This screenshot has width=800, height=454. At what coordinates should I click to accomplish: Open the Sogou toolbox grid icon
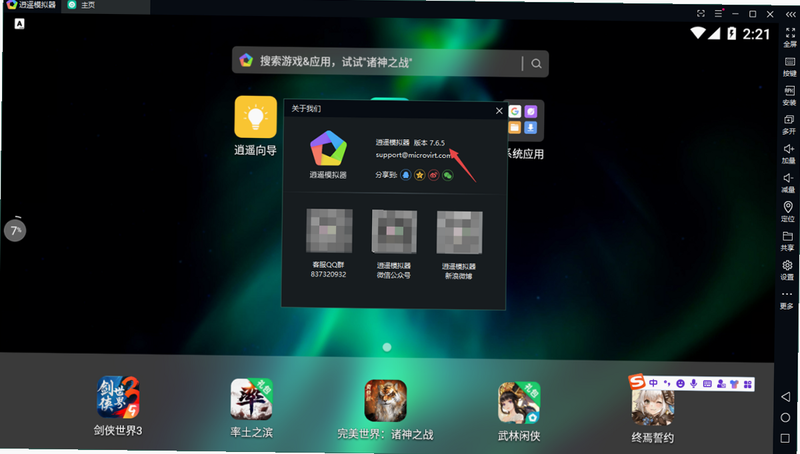748,385
